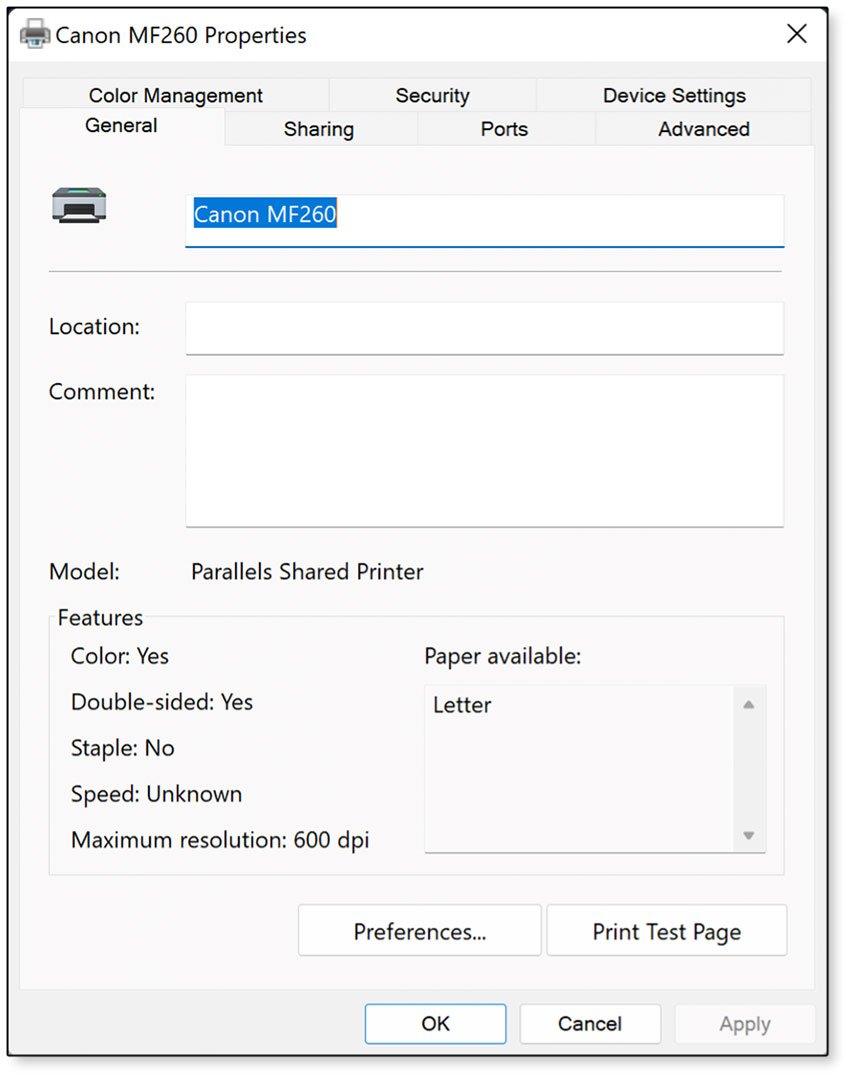Click the Apply button
Image resolution: width=850 pixels, height=1078 pixels.
click(x=744, y=1023)
